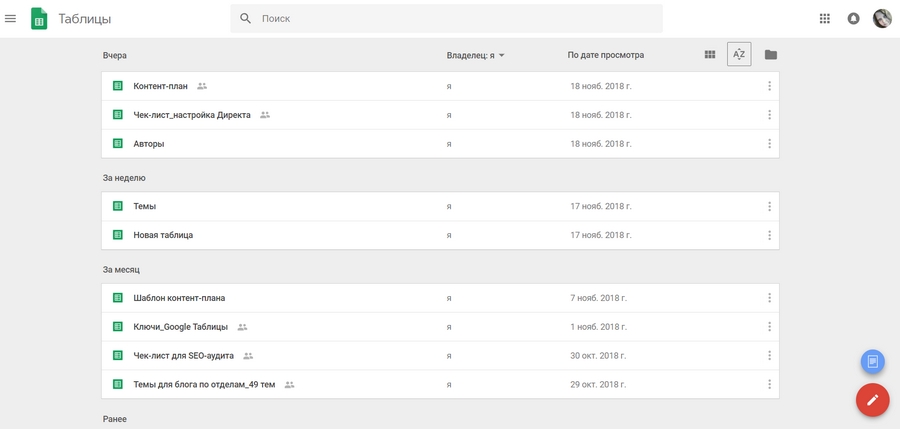The image size is (900, 429).
Task: Open the Шаблон контент-плана spreadsheet
Action: [x=179, y=298]
